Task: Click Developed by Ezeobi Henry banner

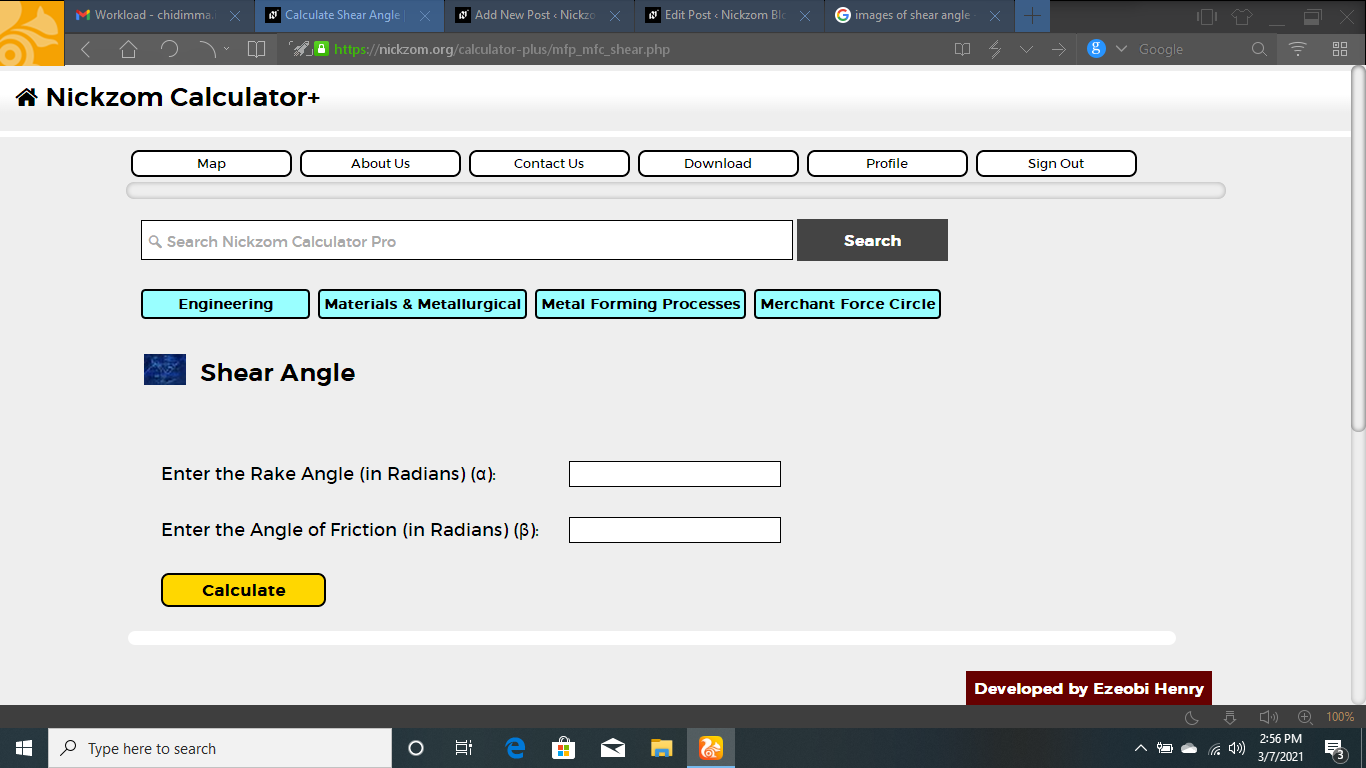Action: (x=1089, y=688)
